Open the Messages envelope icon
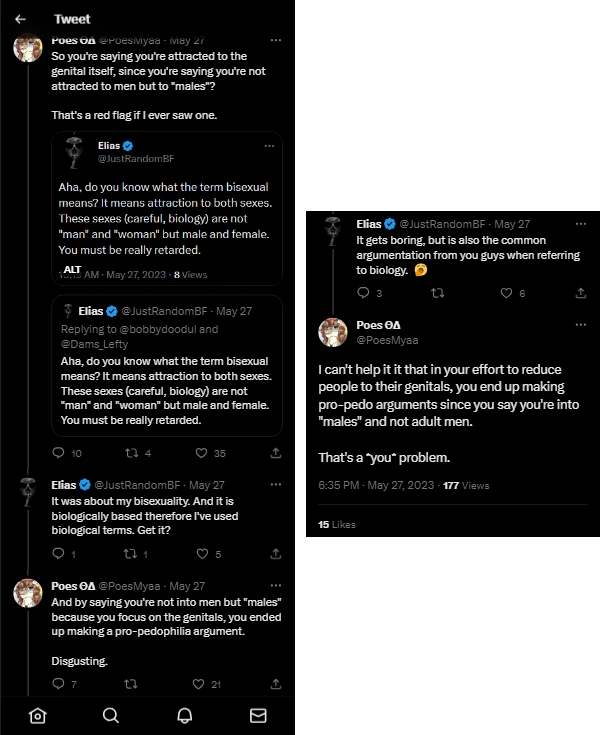Image resolution: width=600 pixels, height=735 pixels. (x=258, y=715)
